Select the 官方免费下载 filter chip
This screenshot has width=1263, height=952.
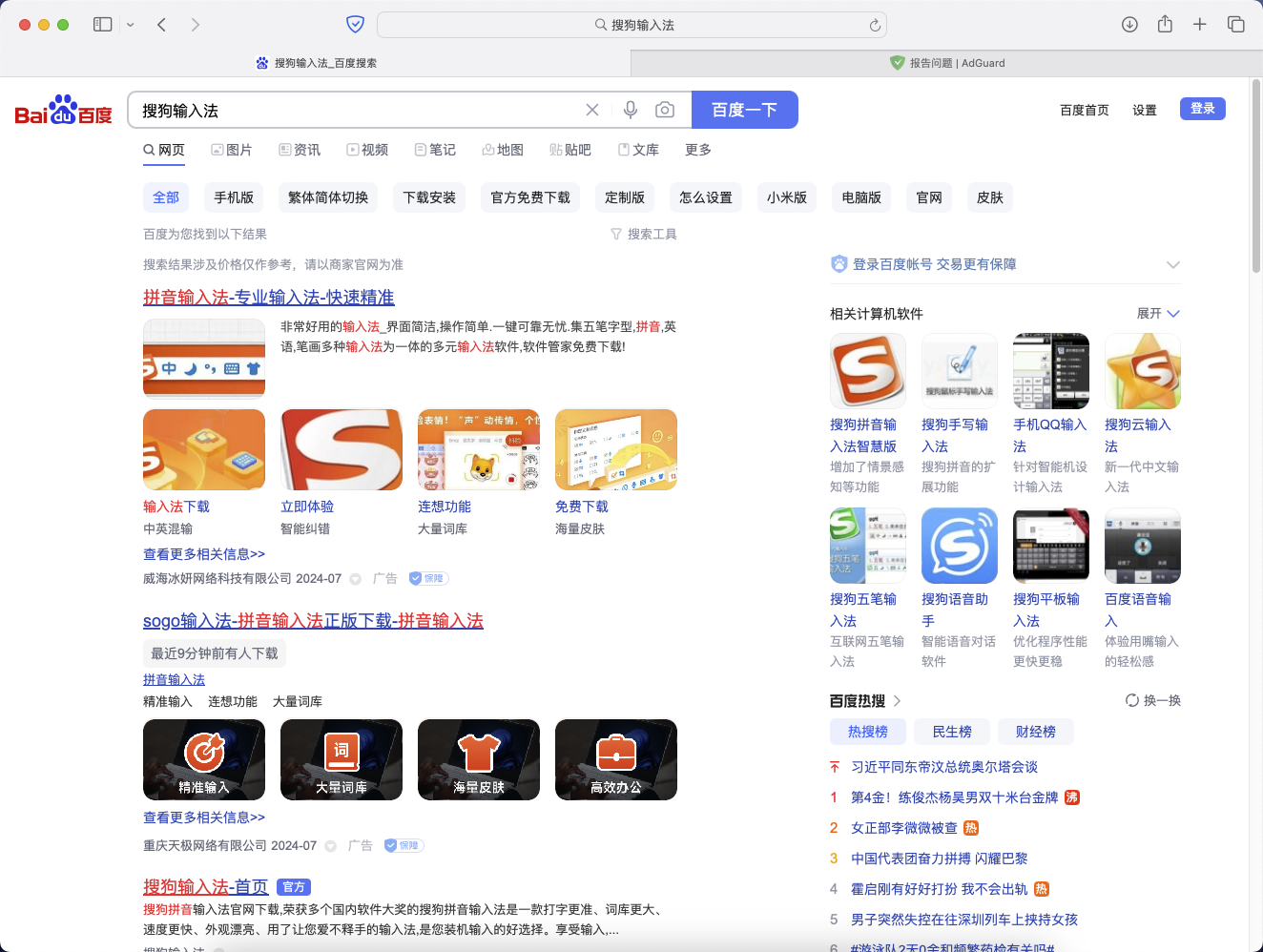[x=530, y=197]
